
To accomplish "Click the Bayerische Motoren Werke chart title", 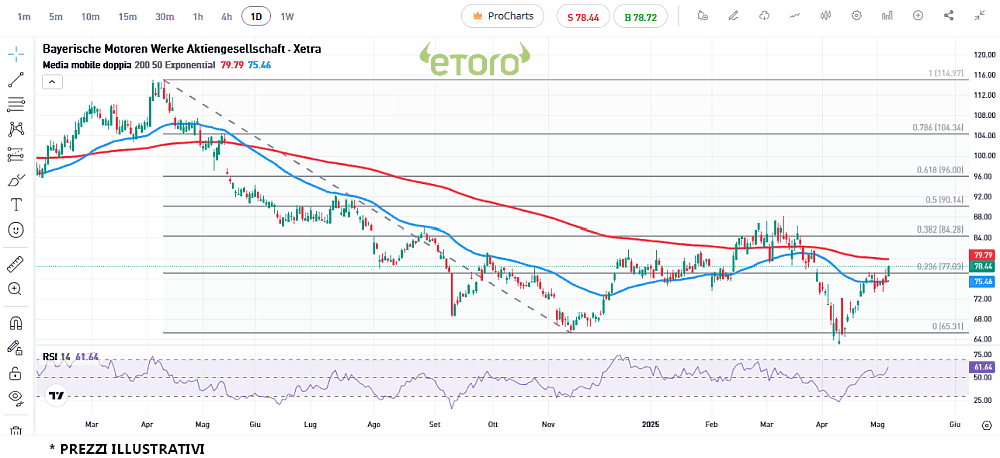I will [182, 48].
